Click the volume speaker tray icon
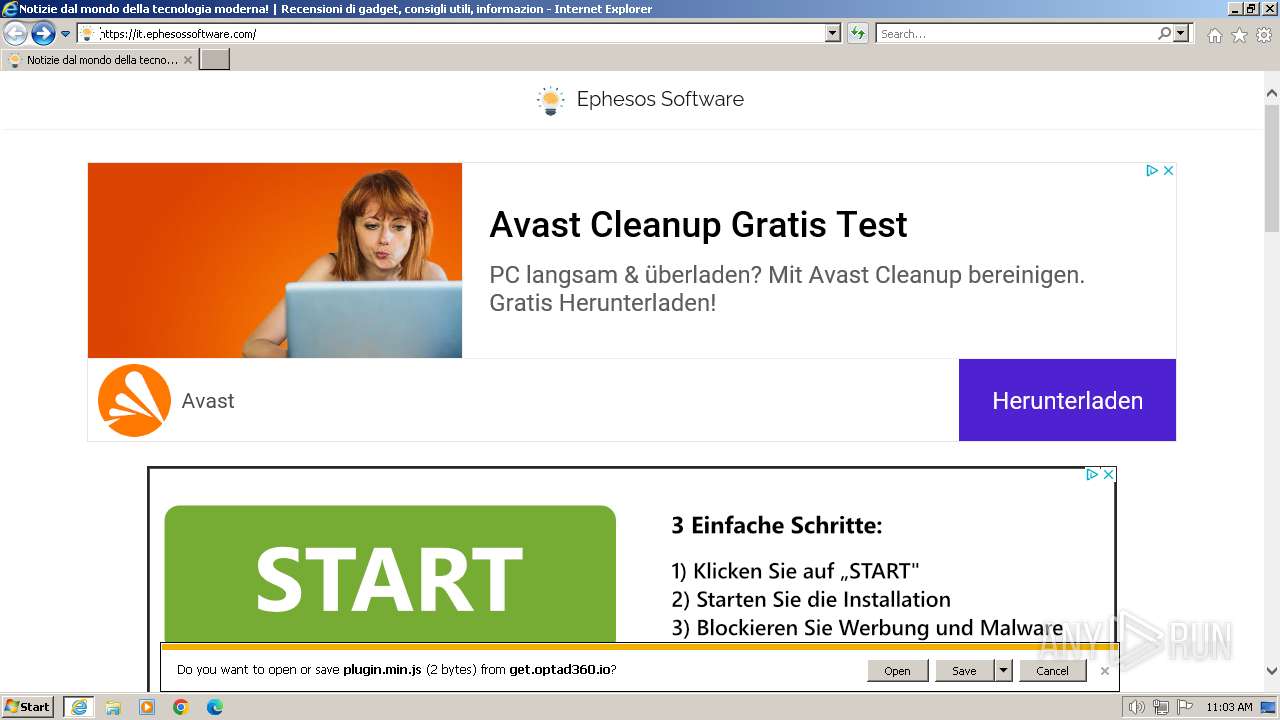 [x=1137, y=707]
